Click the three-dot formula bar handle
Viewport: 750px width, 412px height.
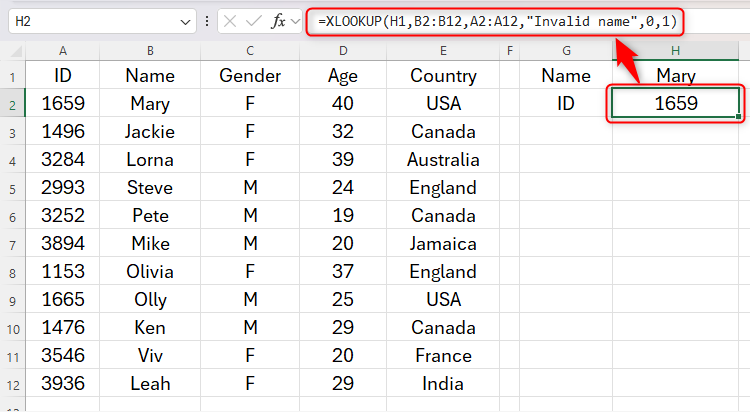[207, 22]
